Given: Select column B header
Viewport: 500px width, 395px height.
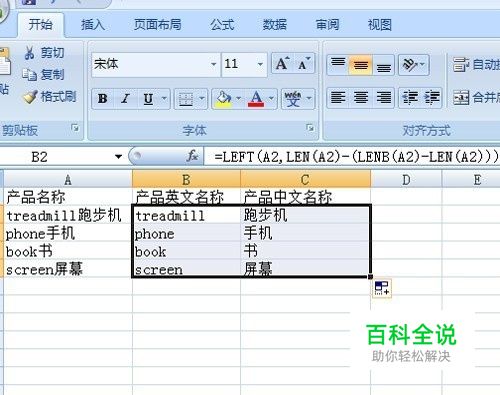Looking at the screenshot, I should [186, 180].
